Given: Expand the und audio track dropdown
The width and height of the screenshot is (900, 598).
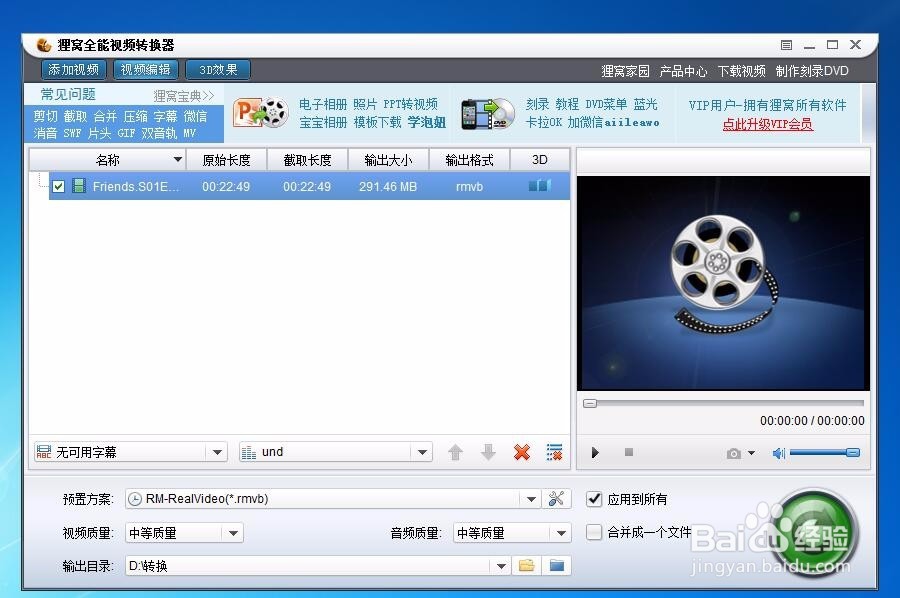Looking at the screenshot, I should pyautogui.click(x=422, y=452).
